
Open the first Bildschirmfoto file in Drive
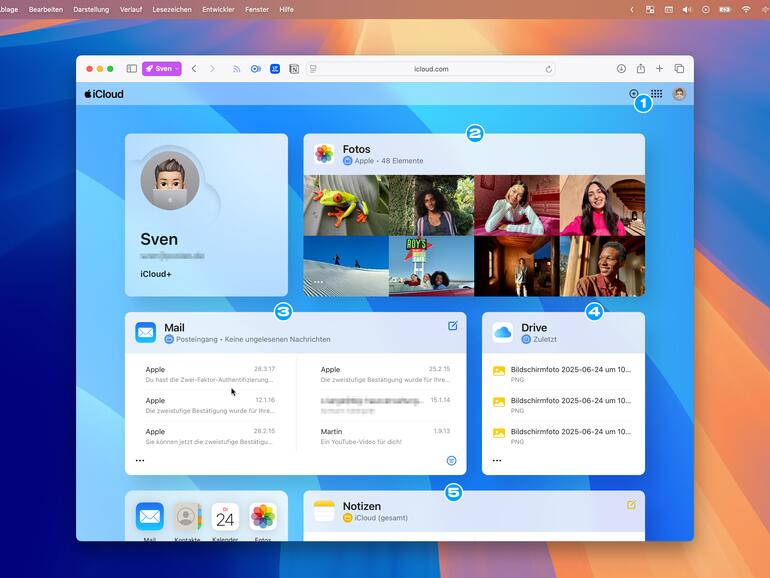[x=563, y=374]
